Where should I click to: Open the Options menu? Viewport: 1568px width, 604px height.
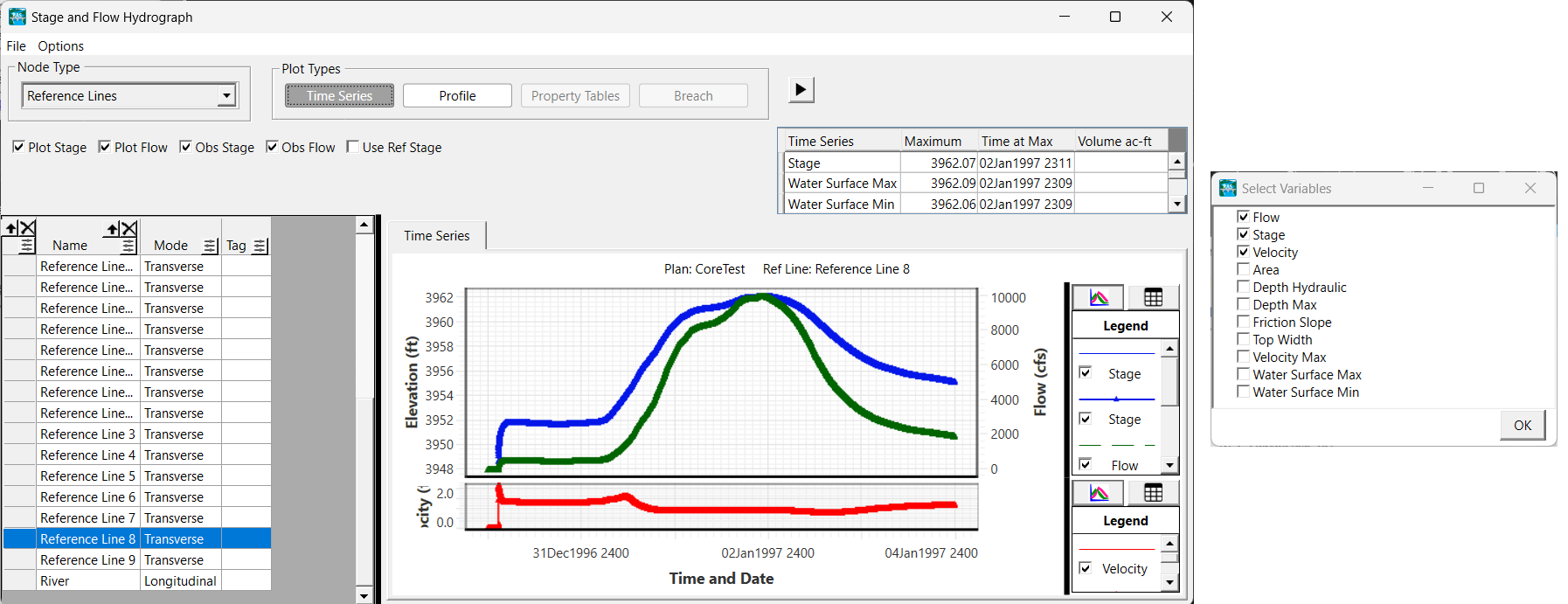click(x=60, y=46)
